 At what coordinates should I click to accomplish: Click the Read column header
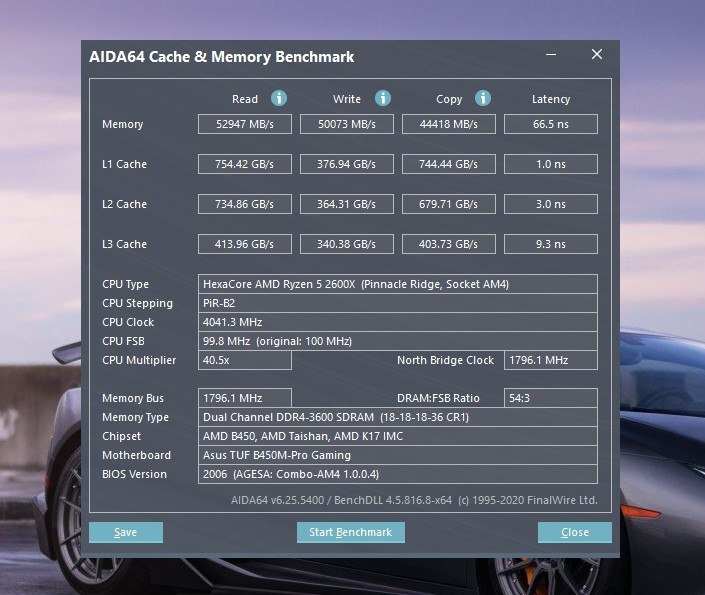(245, 99)
